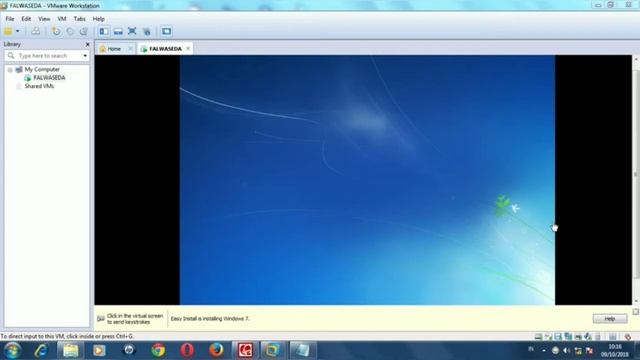This screenshot has height=360, width=640.
Task: Select FALWASEDA in the library tree
Action: point(49,78)
